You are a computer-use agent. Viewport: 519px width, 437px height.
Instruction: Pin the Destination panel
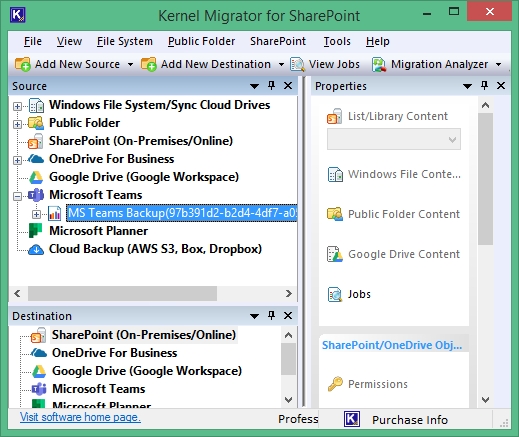271,315
